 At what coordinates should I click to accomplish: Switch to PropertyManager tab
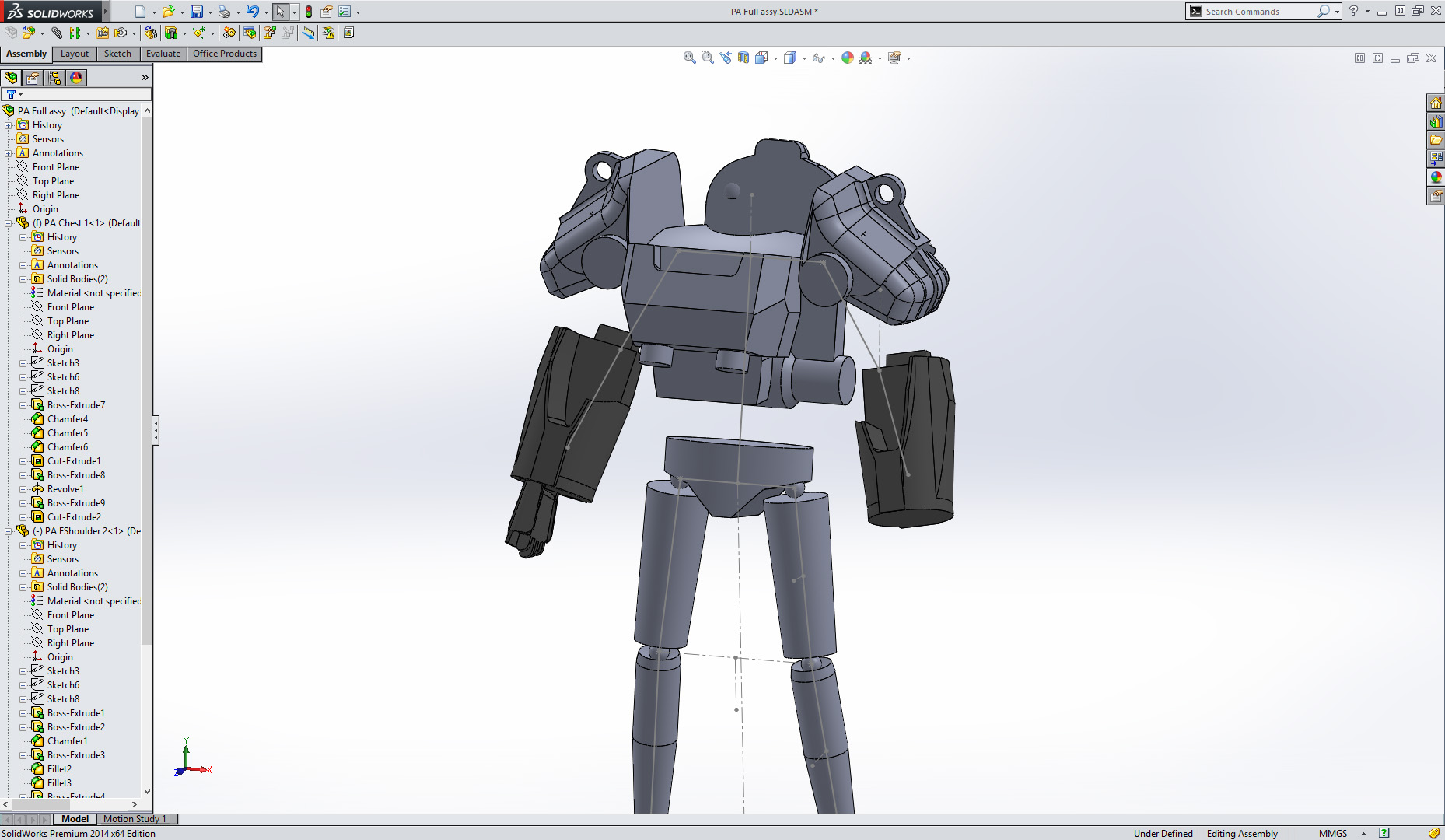click(33, 78)
